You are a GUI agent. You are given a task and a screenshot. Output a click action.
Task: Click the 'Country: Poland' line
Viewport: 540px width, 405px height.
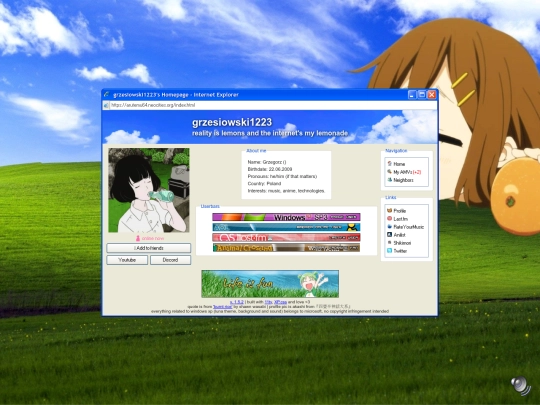[x=264, y=184]
